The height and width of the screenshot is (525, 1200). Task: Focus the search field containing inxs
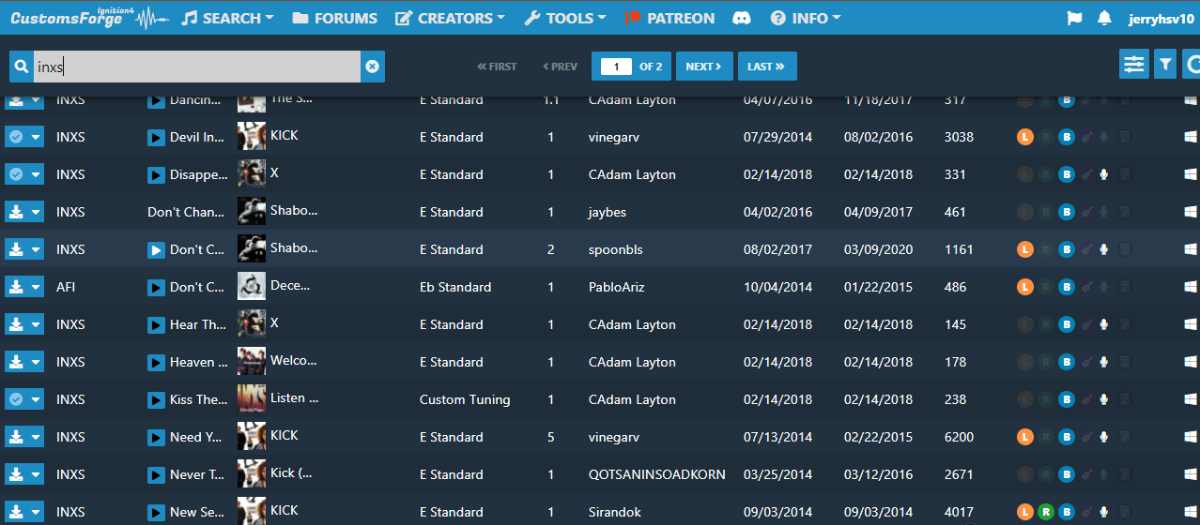click(196, 66)
